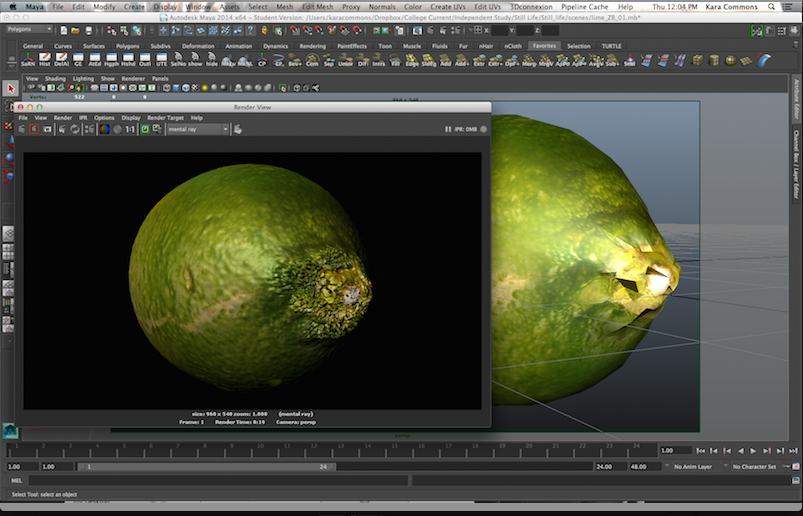Image resolution: width=803 pixels, height=516 pixels.
Task: Click the Render region icon
Action: 34,129
